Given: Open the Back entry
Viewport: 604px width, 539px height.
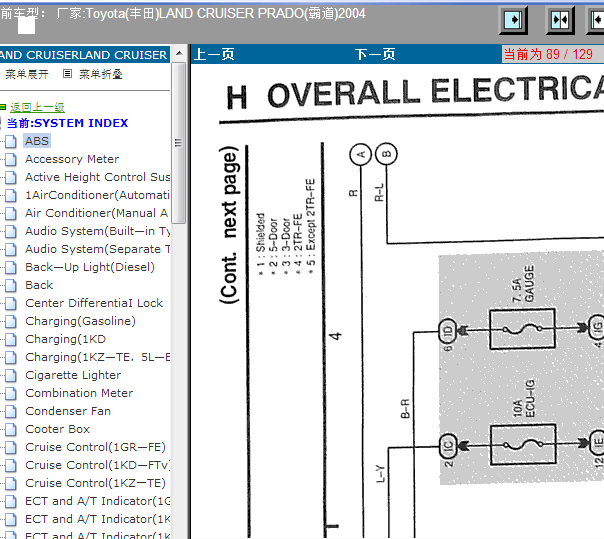Looking at the screenshot, I should [39, 285].
